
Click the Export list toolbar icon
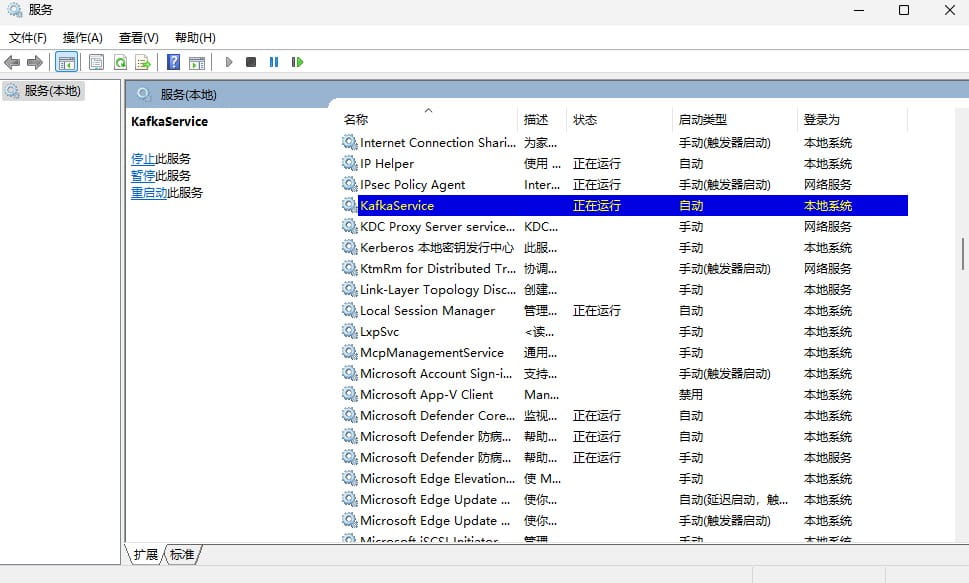click(x=143, y=62)
